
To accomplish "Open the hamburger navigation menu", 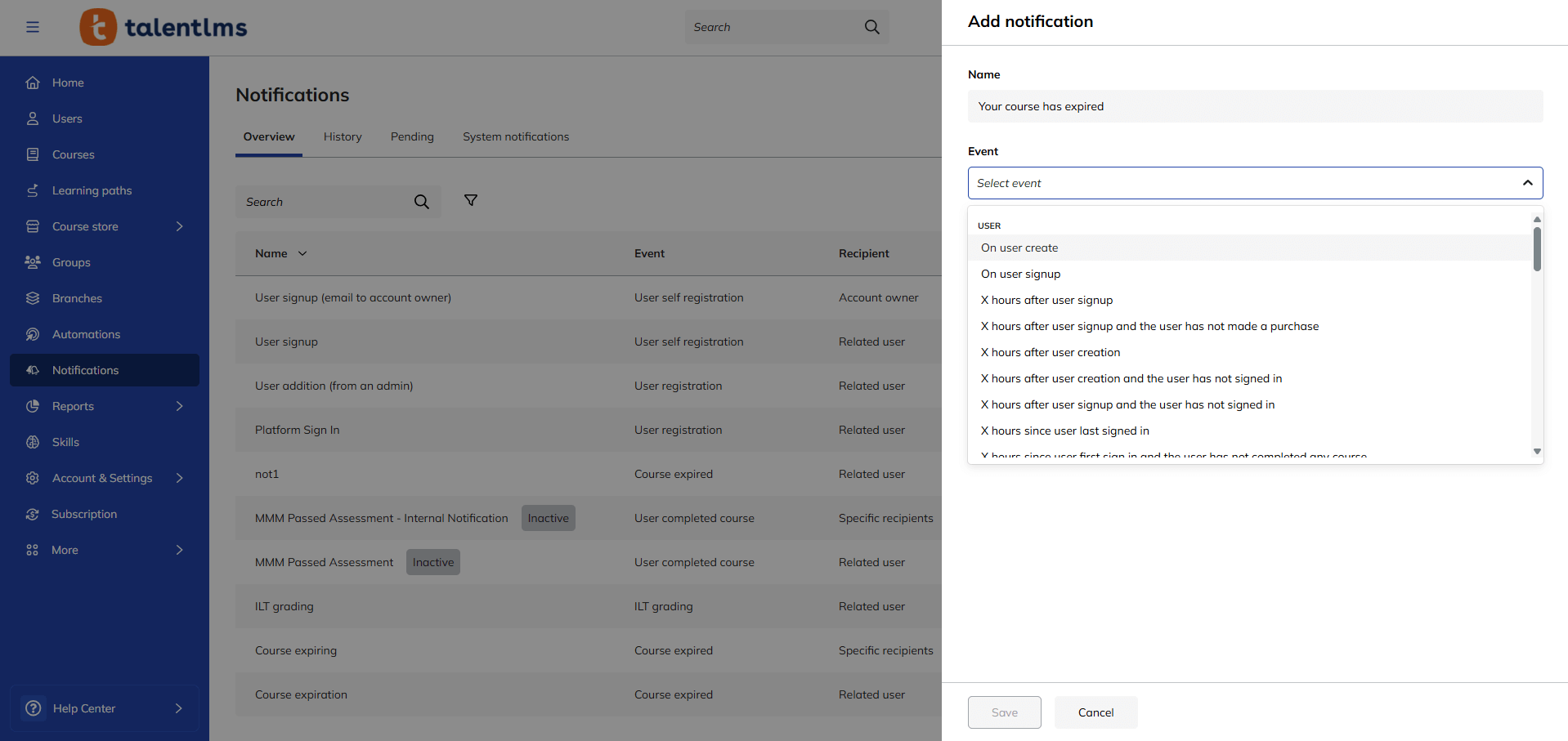I will pos(33,26).
